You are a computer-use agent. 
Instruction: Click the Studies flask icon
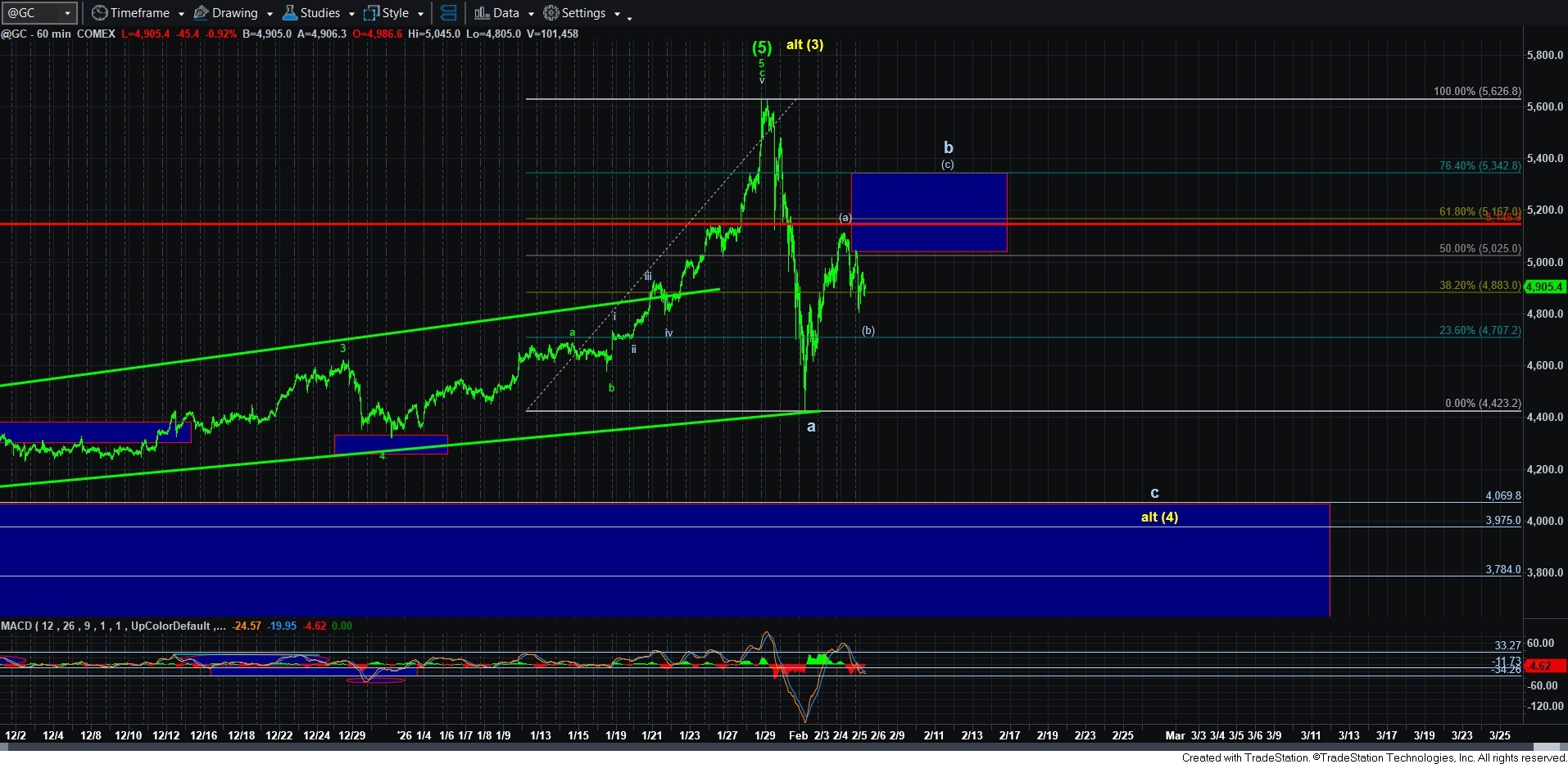tap(289, 13)
